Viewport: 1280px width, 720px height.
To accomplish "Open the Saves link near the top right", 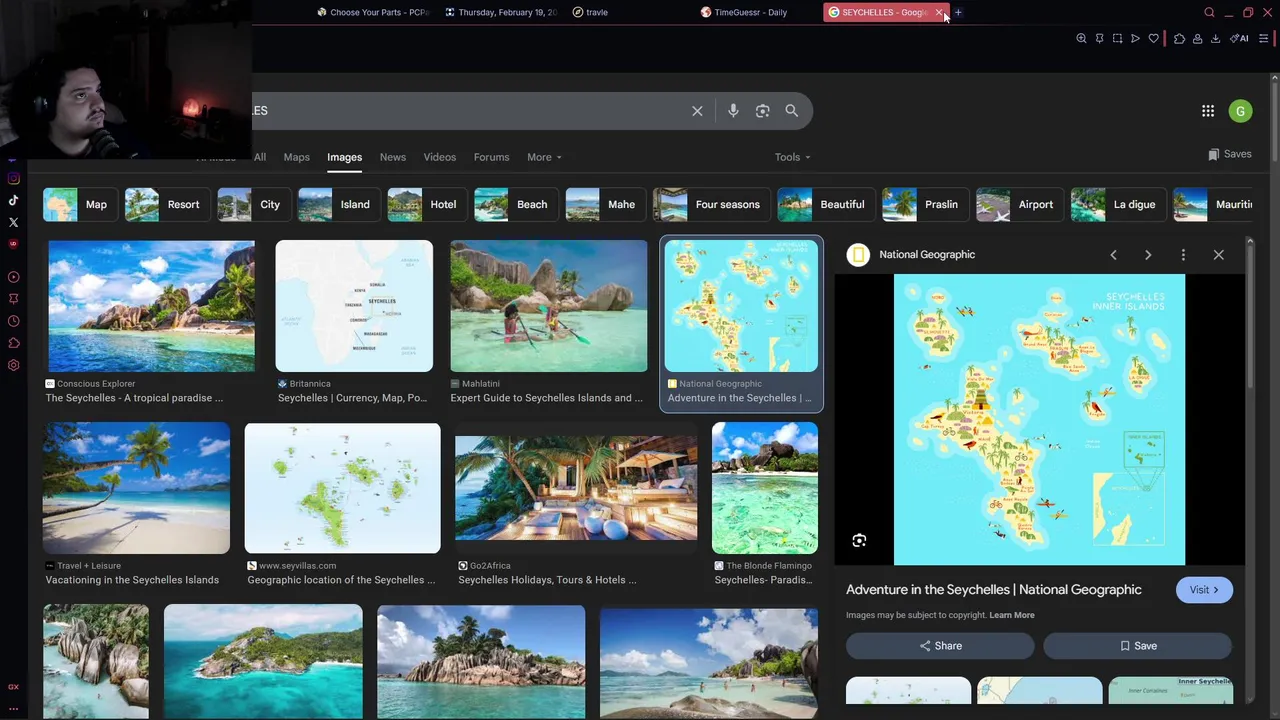I will coord(1229,154).
